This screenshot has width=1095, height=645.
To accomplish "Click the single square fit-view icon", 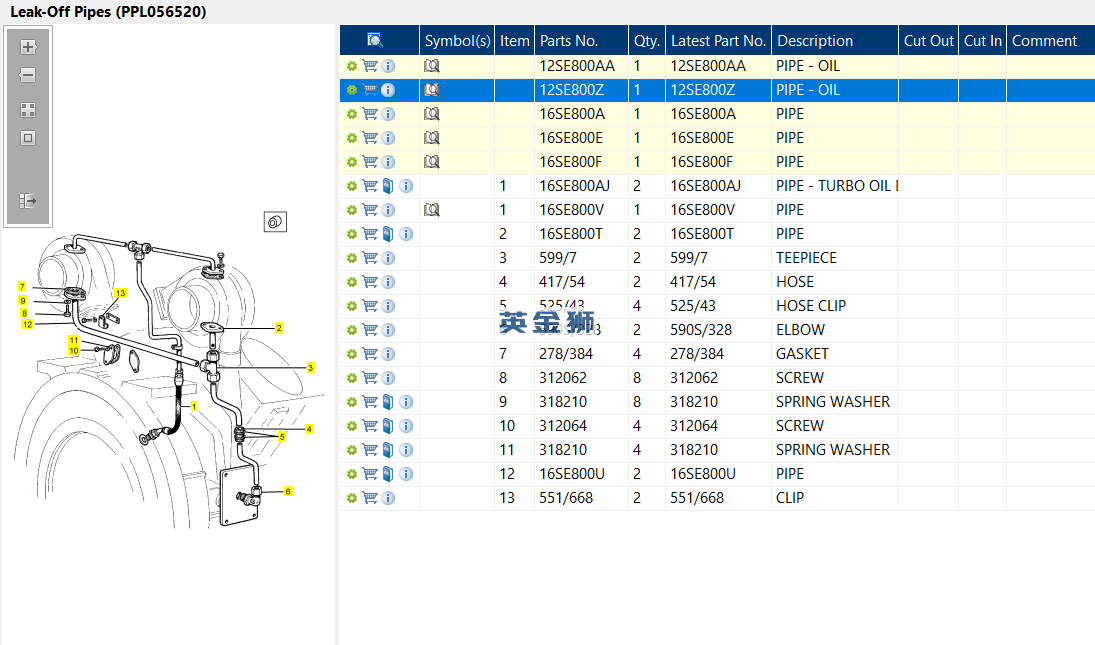I will click(x=28, y=138).
